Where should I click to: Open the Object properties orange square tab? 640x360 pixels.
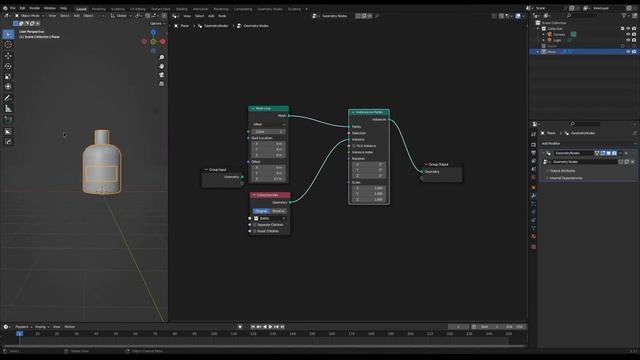[533, 187]
